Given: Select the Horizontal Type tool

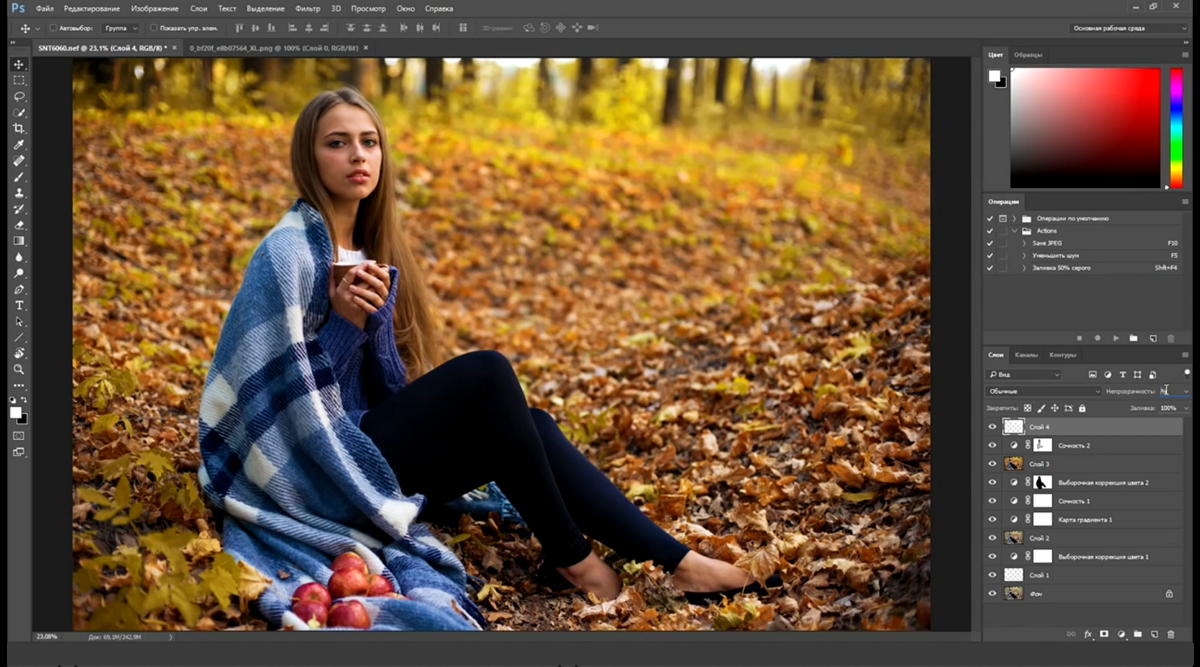Looking at the screenshot, I should [19, 305].
